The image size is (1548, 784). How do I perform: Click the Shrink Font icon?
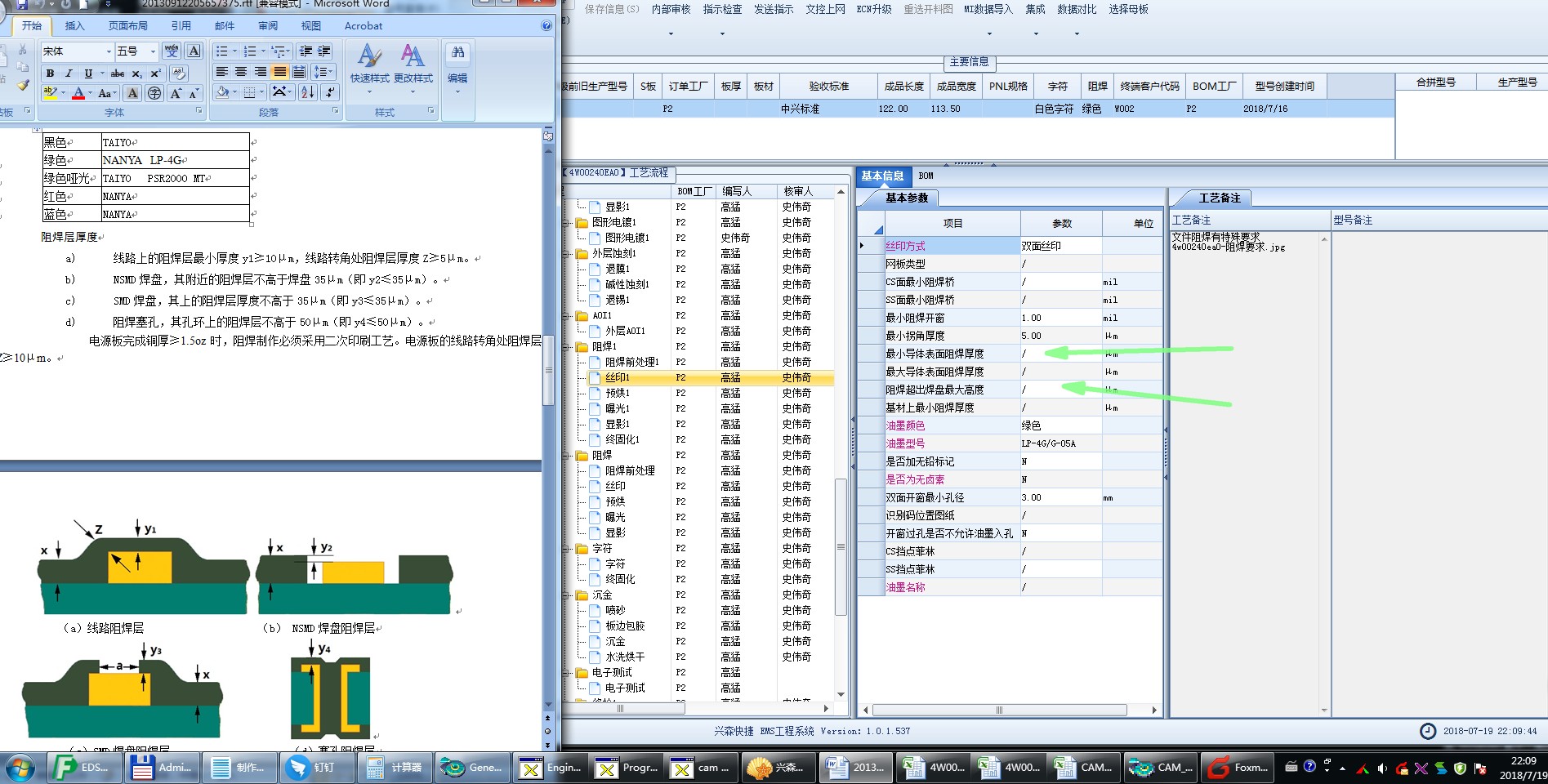(x=194, y=93)
